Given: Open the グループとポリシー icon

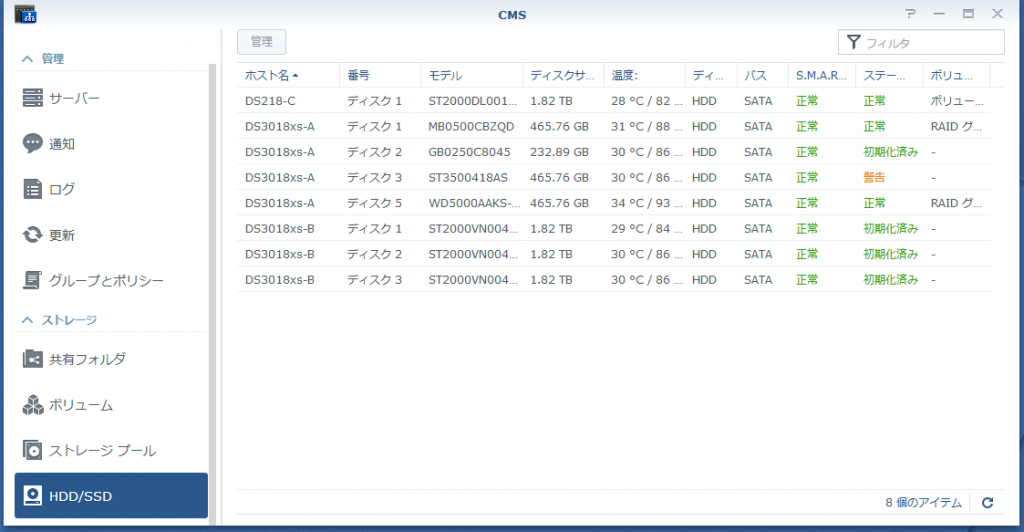Looking at the screenshot, I should tap(32, 280).
